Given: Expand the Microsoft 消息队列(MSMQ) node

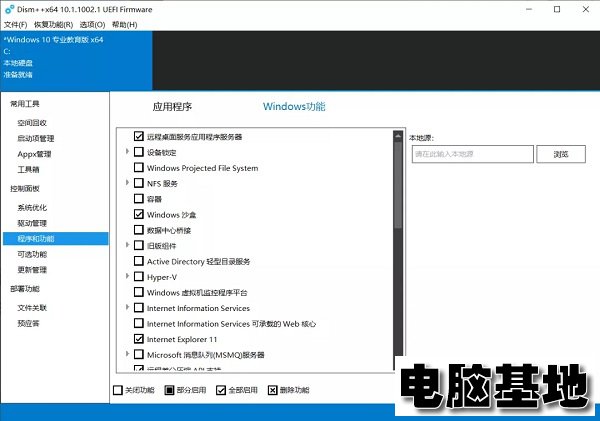Looking at the screenshot, I should pos(127,354).
